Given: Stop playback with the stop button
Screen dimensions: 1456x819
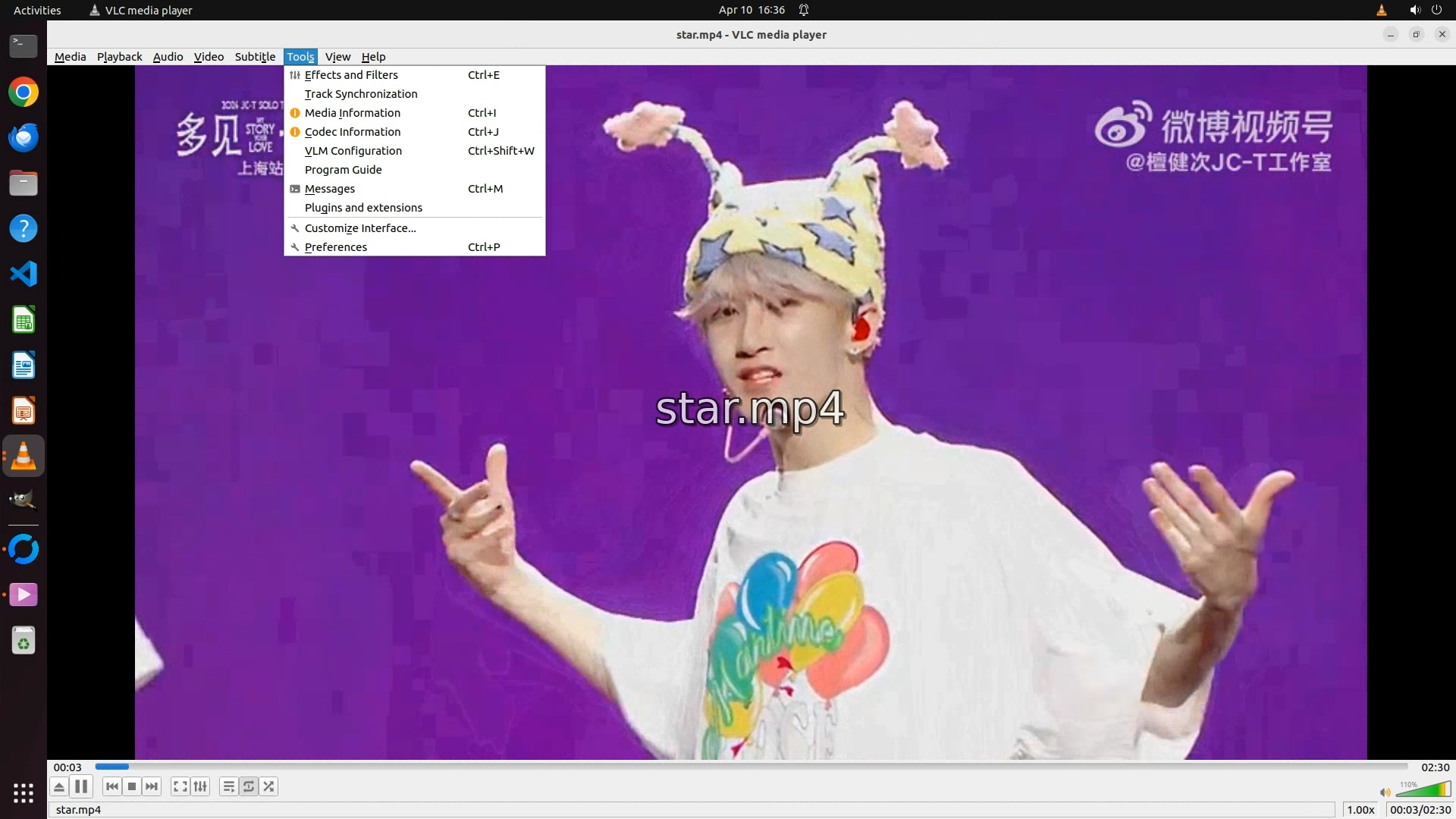Looking at the screenshot, I should pyautogui.click(x=132, y=786).
